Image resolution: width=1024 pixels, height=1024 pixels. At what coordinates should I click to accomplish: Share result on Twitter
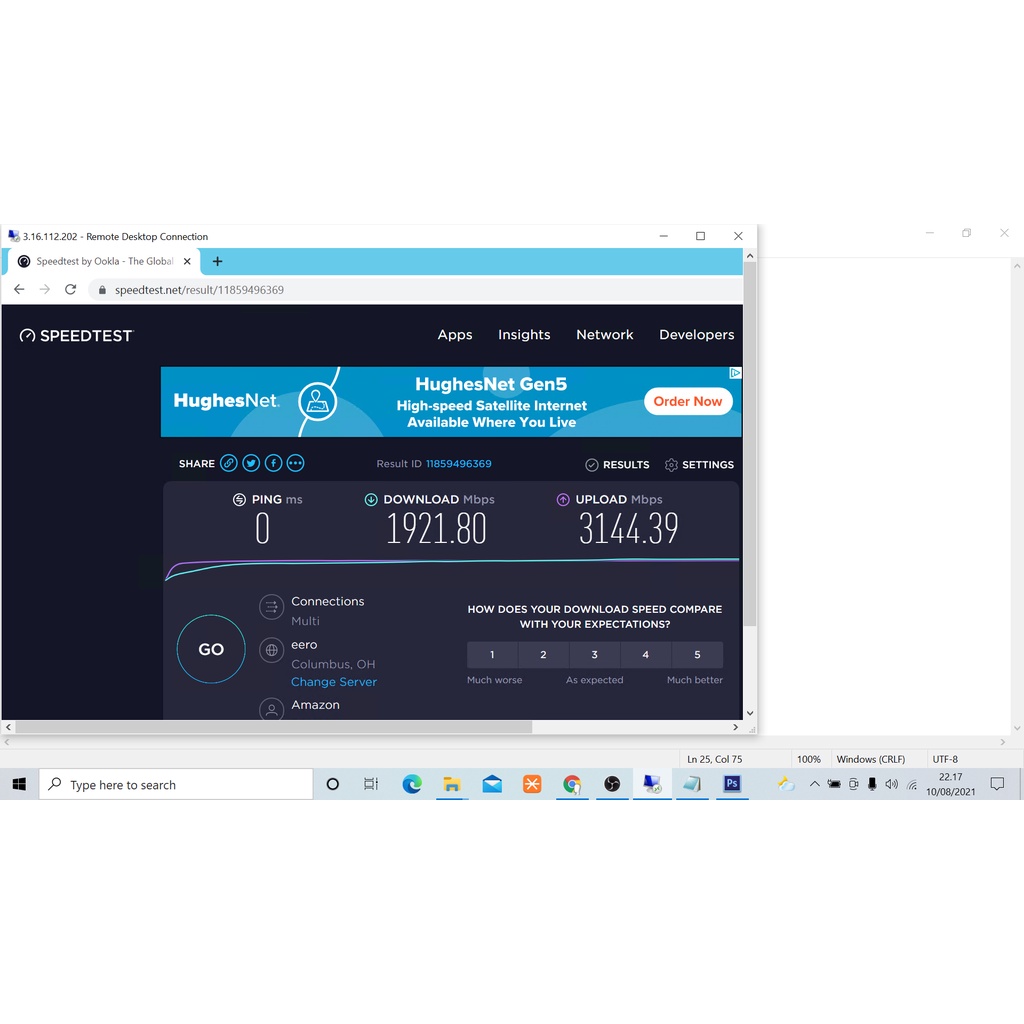(x=251, y=464)
